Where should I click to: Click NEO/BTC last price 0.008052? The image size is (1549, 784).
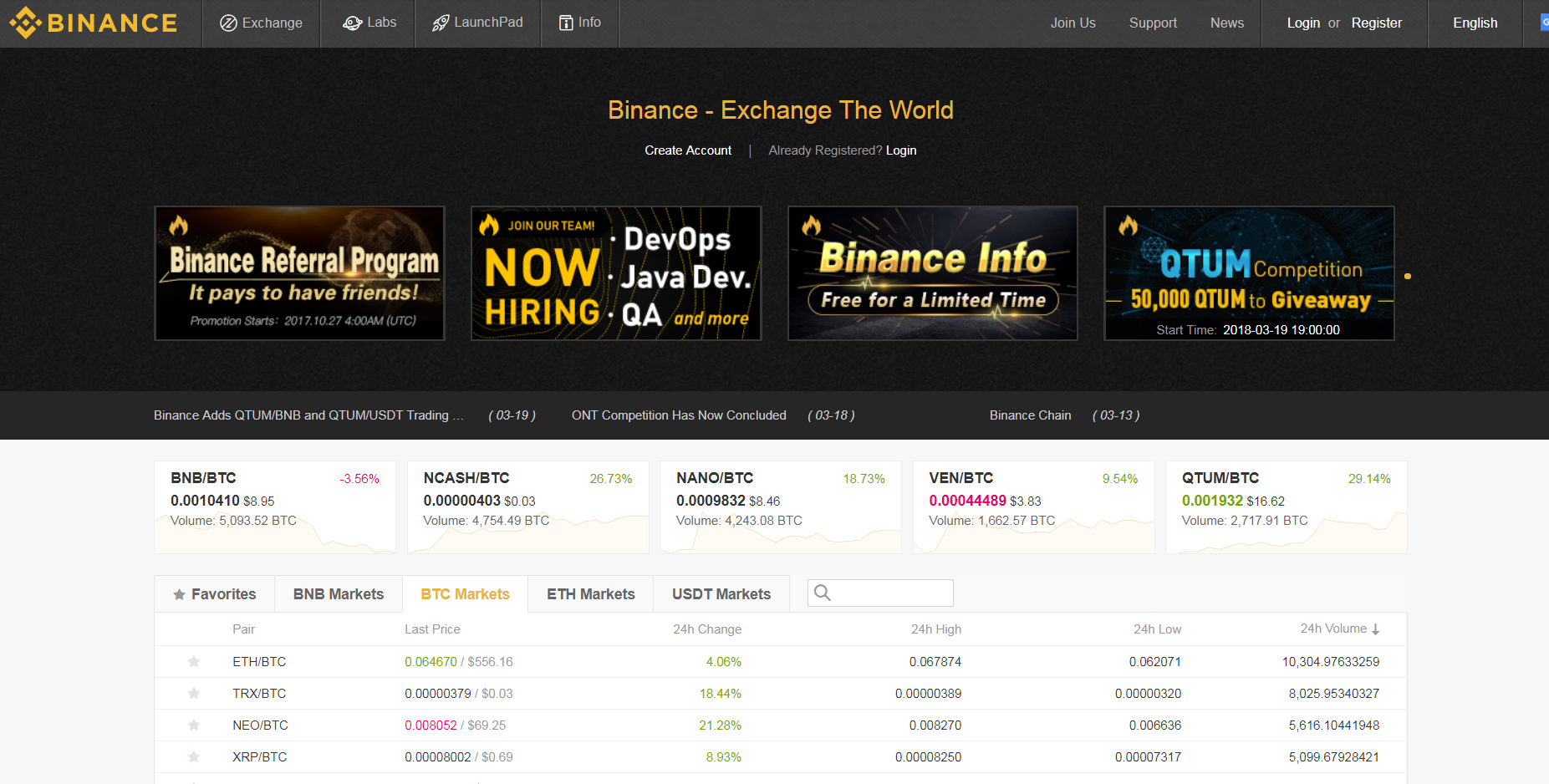[x=431, y=725]
